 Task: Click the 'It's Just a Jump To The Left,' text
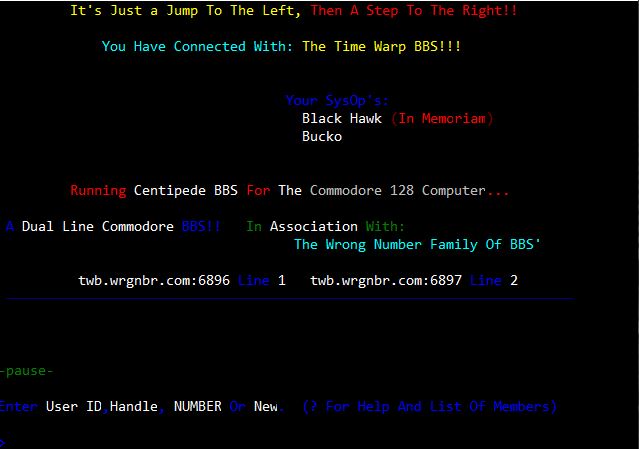click(x=185, y=11)
